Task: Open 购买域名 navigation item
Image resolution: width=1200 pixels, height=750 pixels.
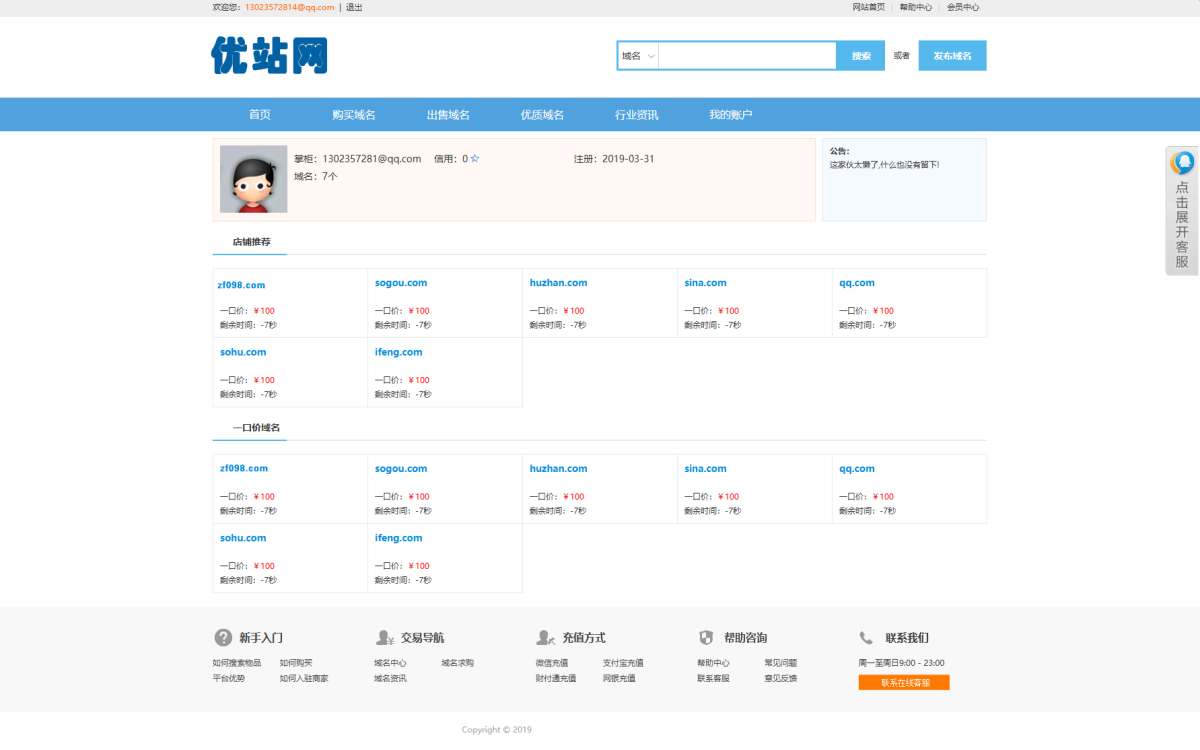Action: [354, 115]
